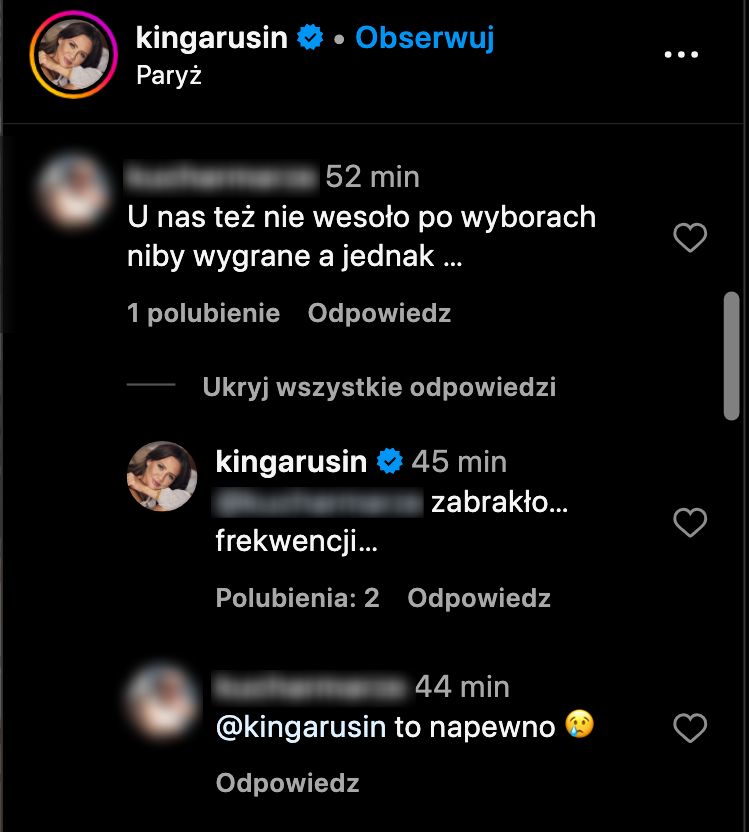Viewport: 749px width, 832px height.
Task: Click the comments scrollbar thumb
Action: point(731,355)
